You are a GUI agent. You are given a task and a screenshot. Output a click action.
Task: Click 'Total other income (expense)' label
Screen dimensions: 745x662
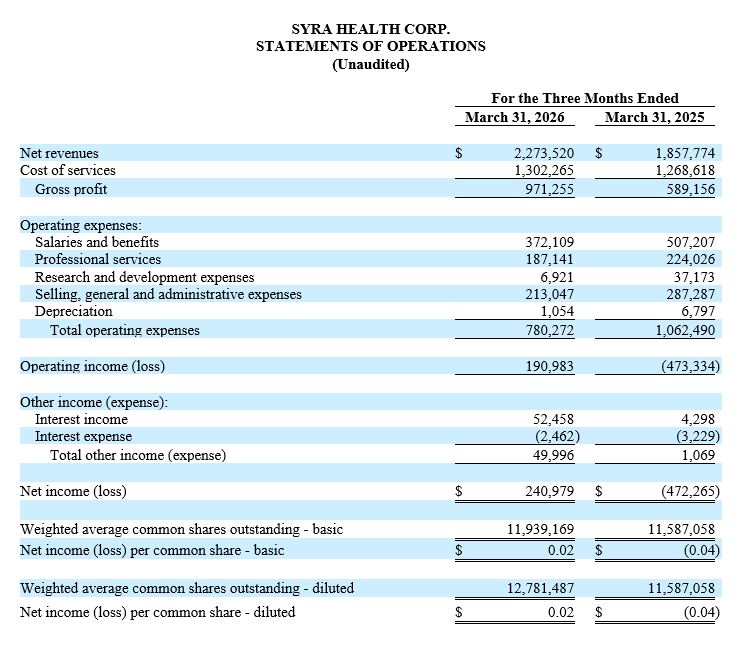[x=138, y=456]
